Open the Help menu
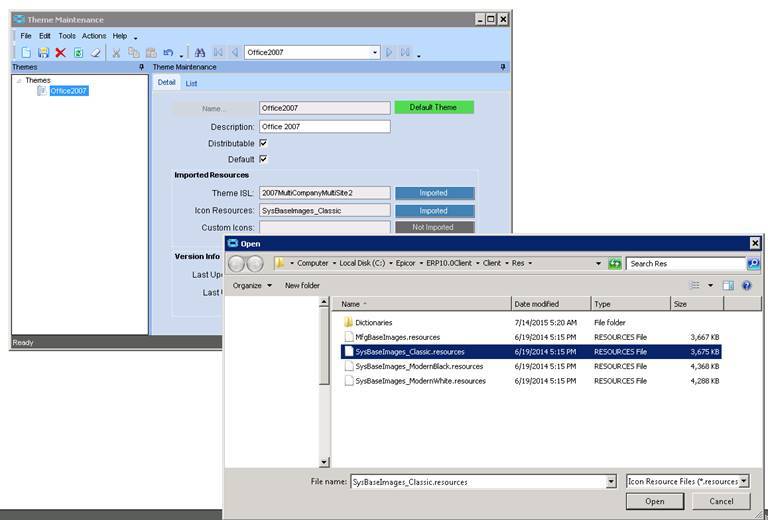Screen dimensions: 768x520 (x=120, y=36)
